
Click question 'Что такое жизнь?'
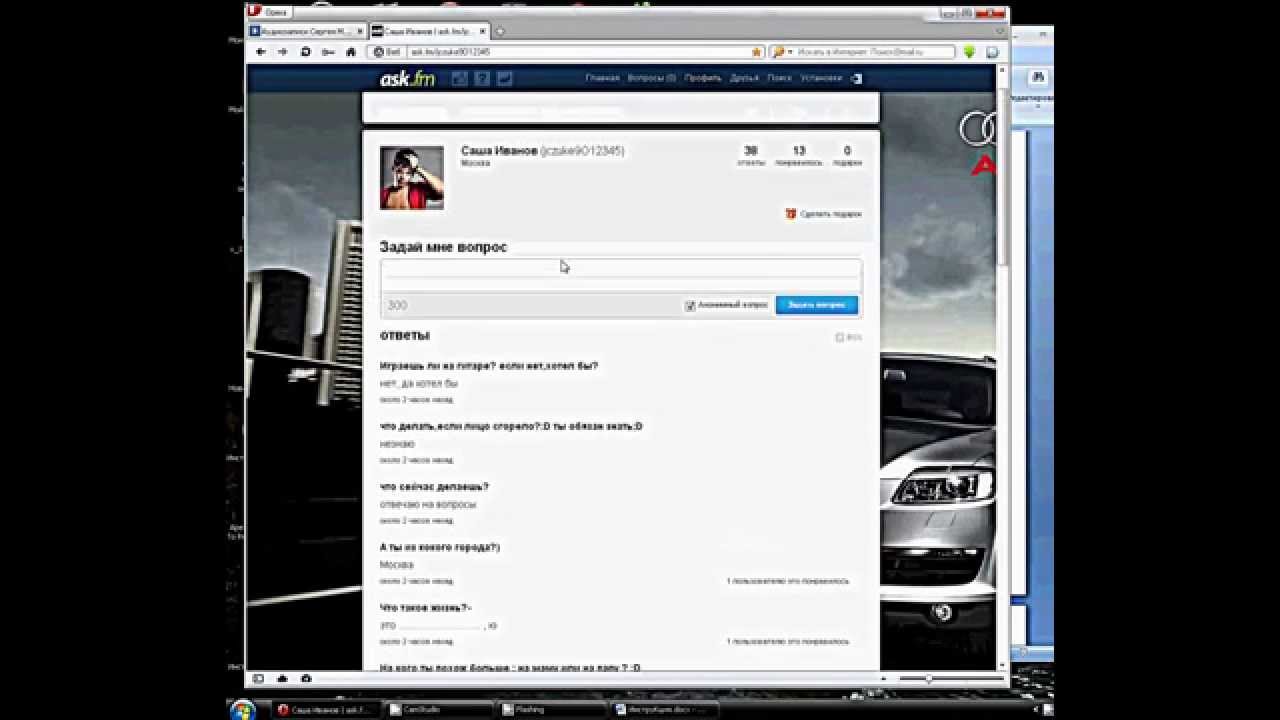click(x=426, y=608)
